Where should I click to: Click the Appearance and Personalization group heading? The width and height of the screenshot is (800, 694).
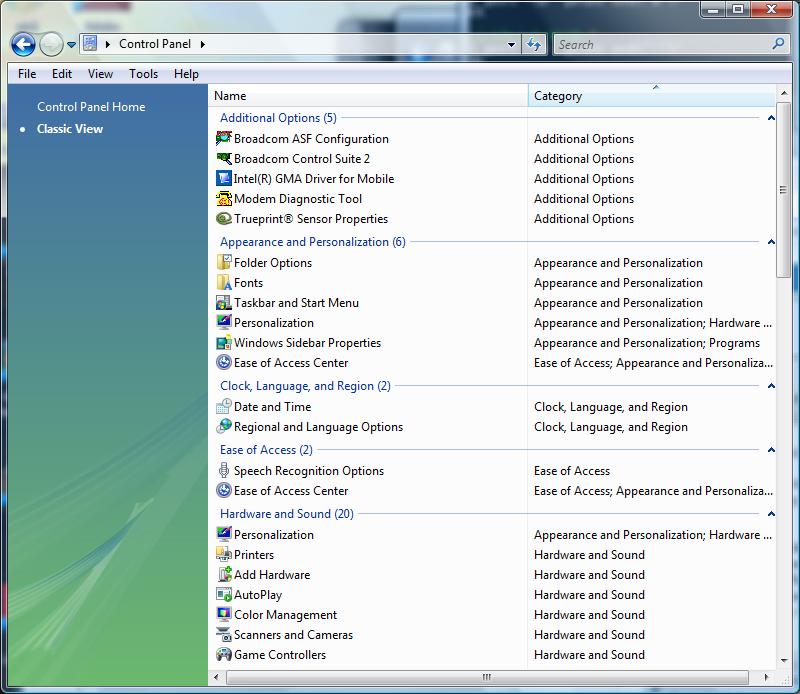click(313, 242)
